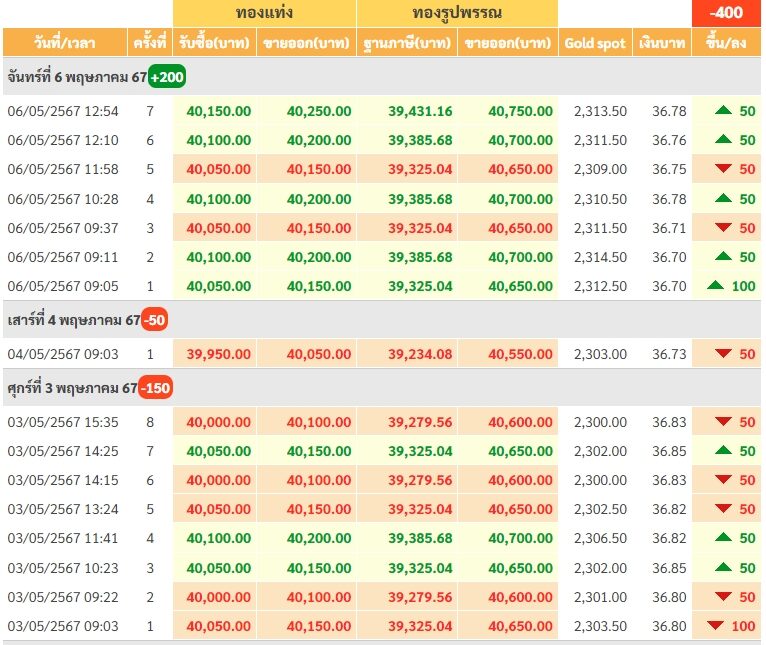Click green up arrow beside 100 at 09:05

[x=715, y=285]
